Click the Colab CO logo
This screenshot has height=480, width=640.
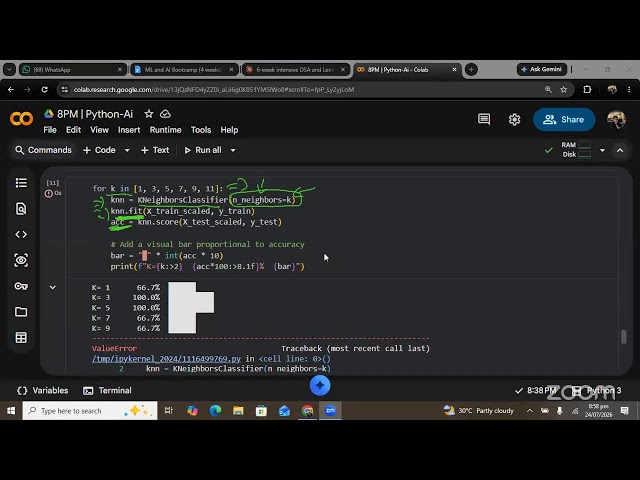21,119
